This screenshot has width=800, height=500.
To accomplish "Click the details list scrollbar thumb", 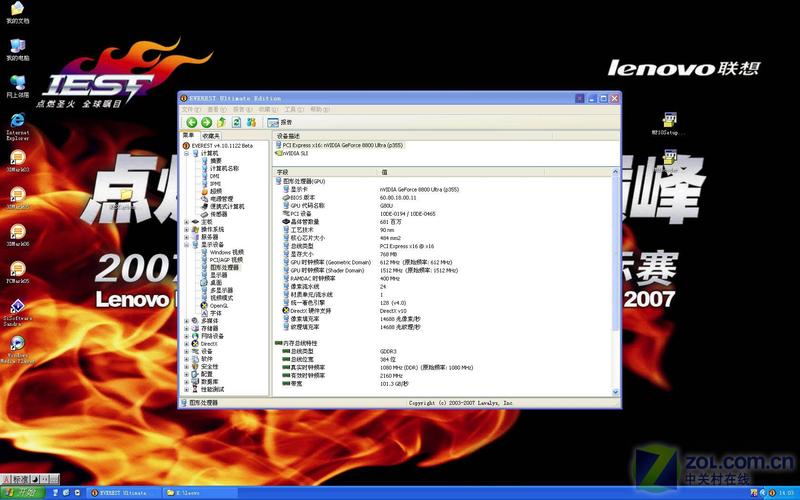I will click(x=615, y=253).
